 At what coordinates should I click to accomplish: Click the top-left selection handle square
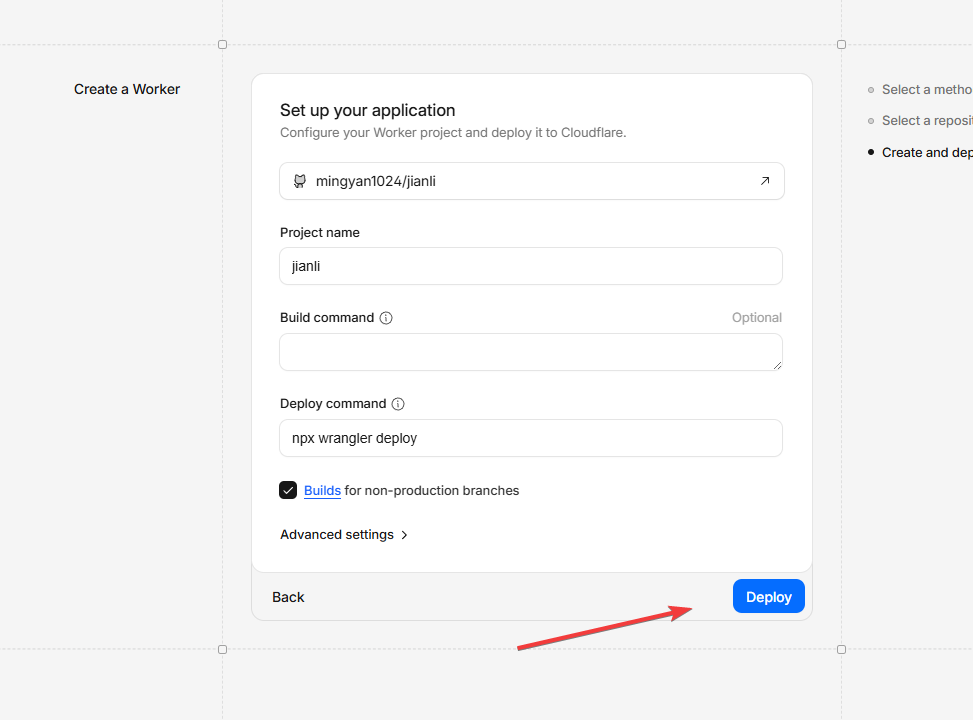point(222,45)
